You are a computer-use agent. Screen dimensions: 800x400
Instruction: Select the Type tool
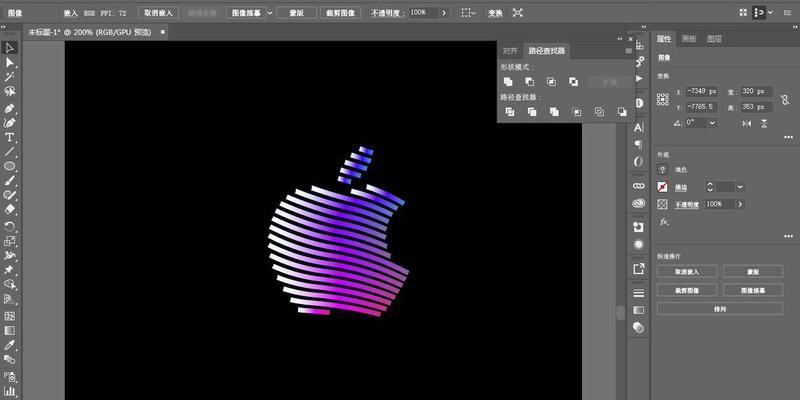[x=9, y=137]
